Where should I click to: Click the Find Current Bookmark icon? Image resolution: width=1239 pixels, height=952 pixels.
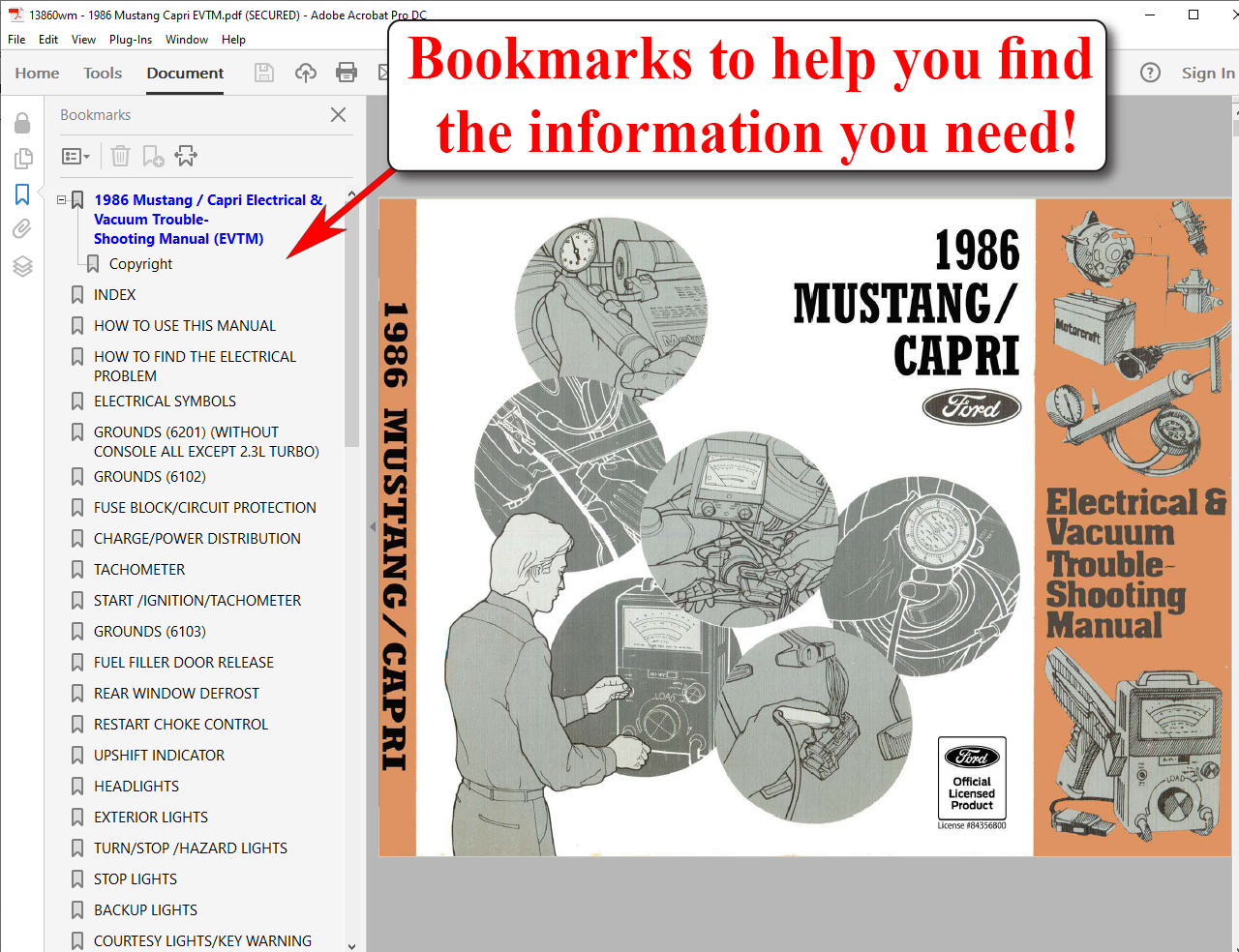[x=186, y=156]
